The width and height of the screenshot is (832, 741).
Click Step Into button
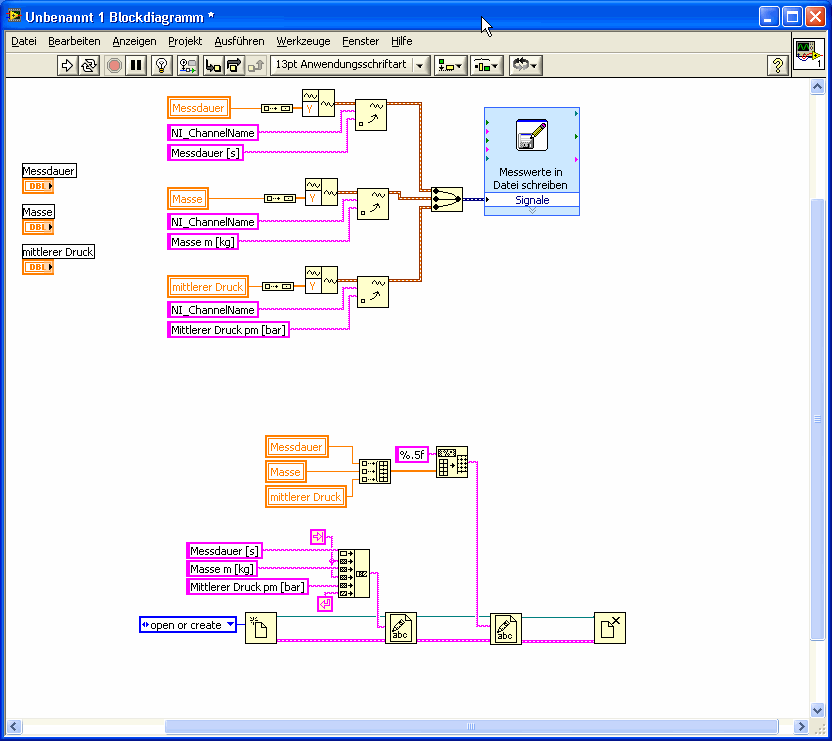[x=213, y=65]
